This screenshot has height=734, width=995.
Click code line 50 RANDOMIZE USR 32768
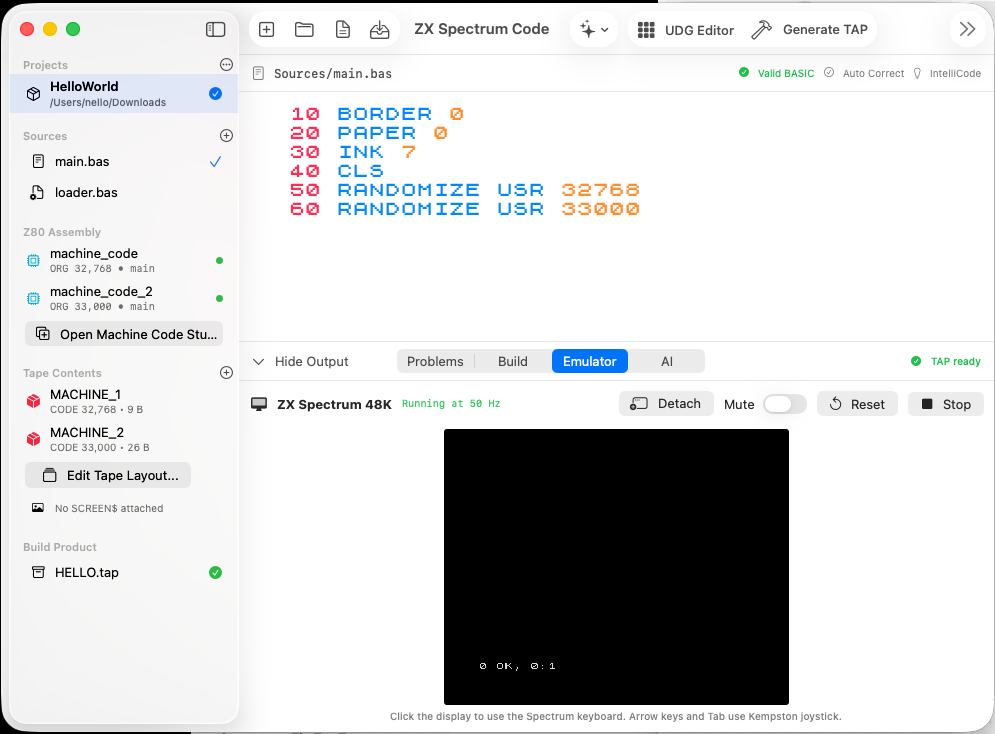coord(465,190)
